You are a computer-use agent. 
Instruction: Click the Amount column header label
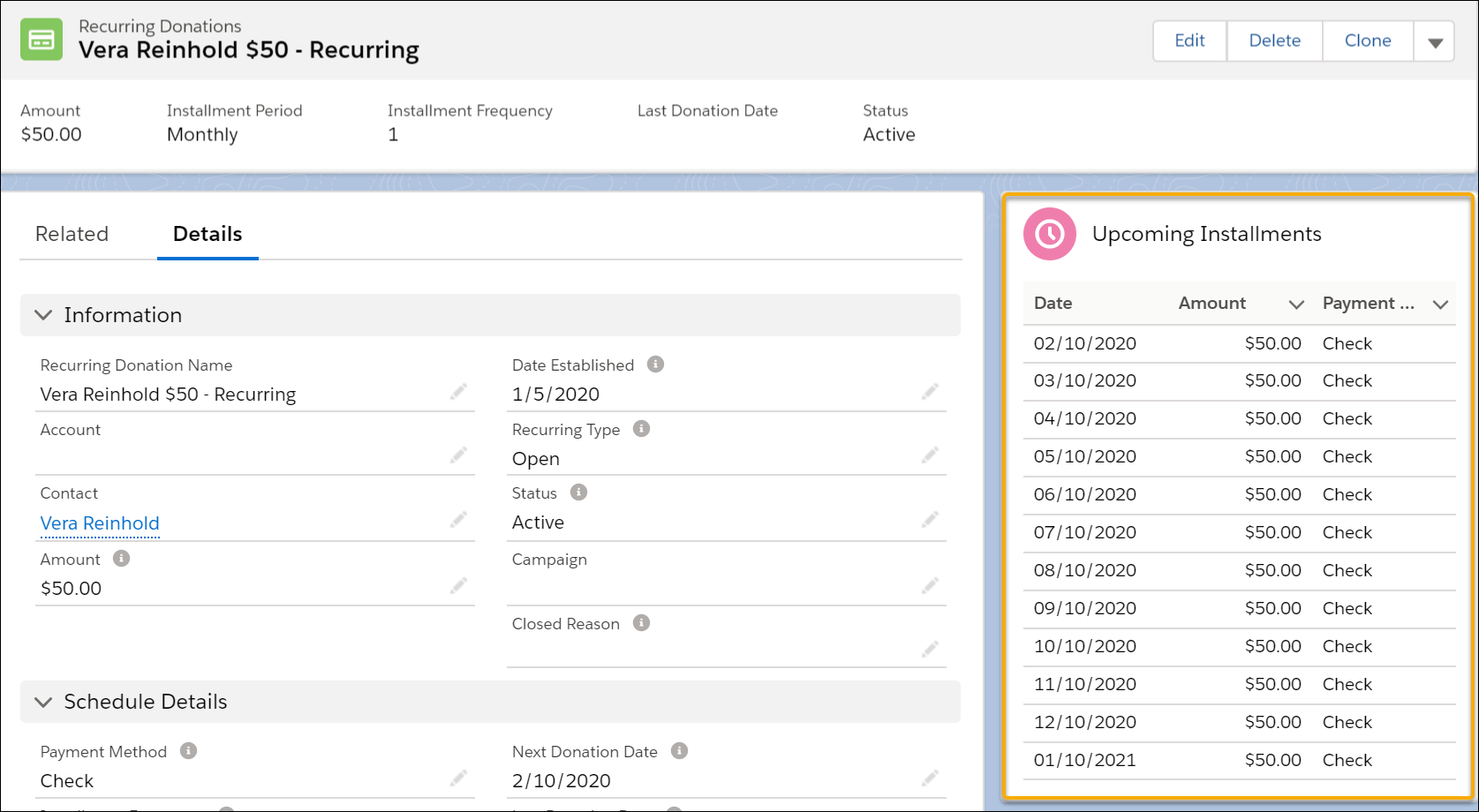(1211, 303)
